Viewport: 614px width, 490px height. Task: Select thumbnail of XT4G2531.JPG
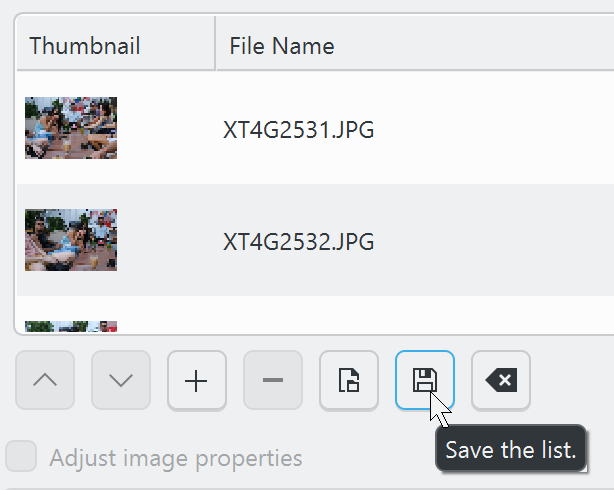pyautogui.click(x=71, y=128)
